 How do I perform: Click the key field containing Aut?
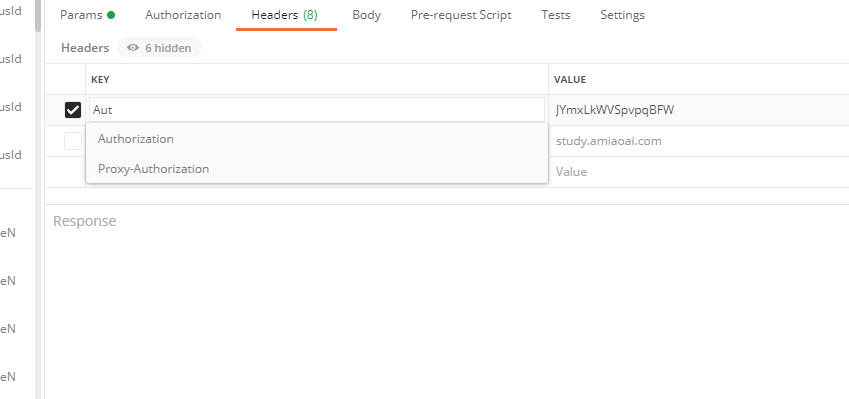click(x=317, y=110)
